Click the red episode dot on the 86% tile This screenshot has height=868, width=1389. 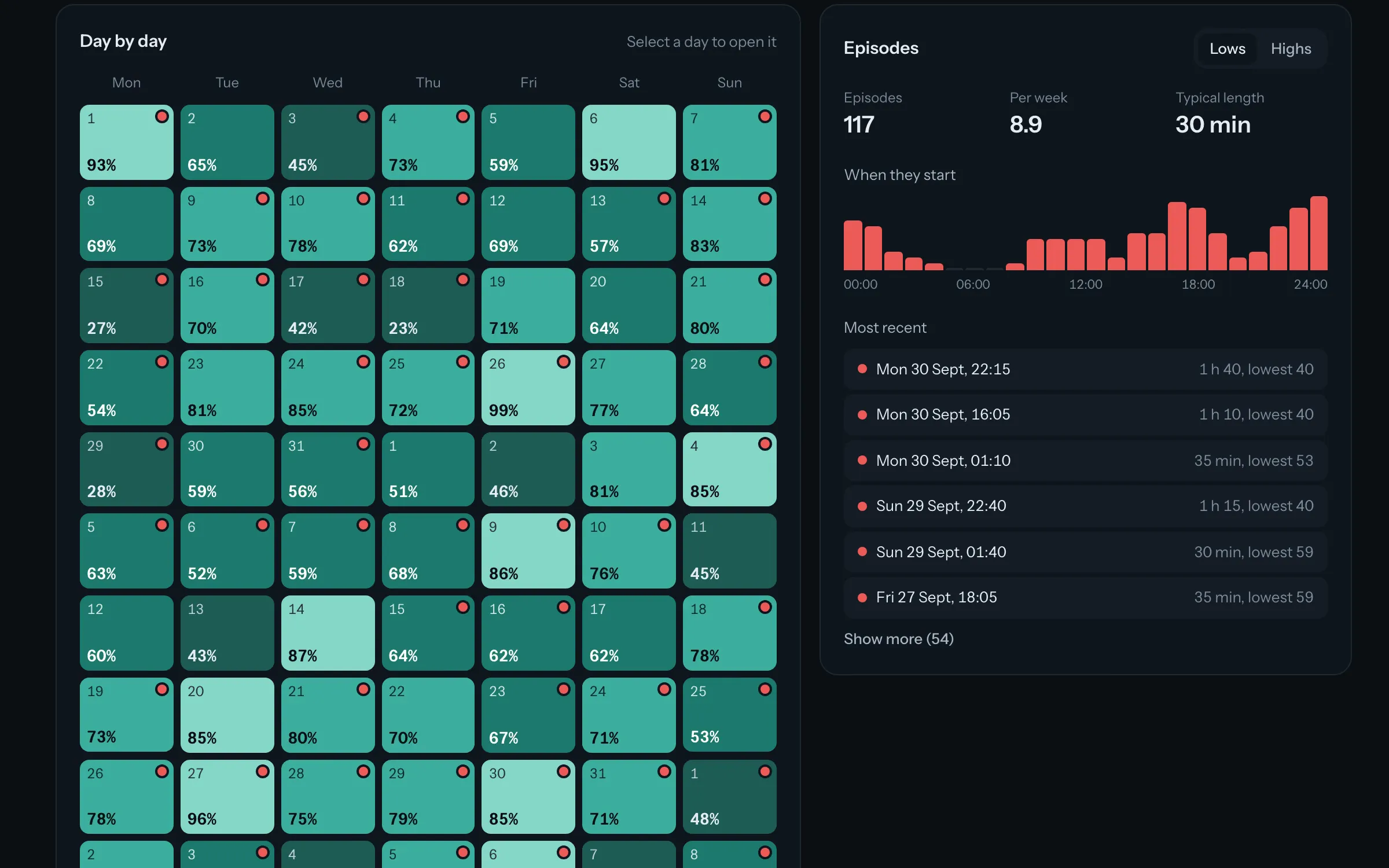point(564,525)
